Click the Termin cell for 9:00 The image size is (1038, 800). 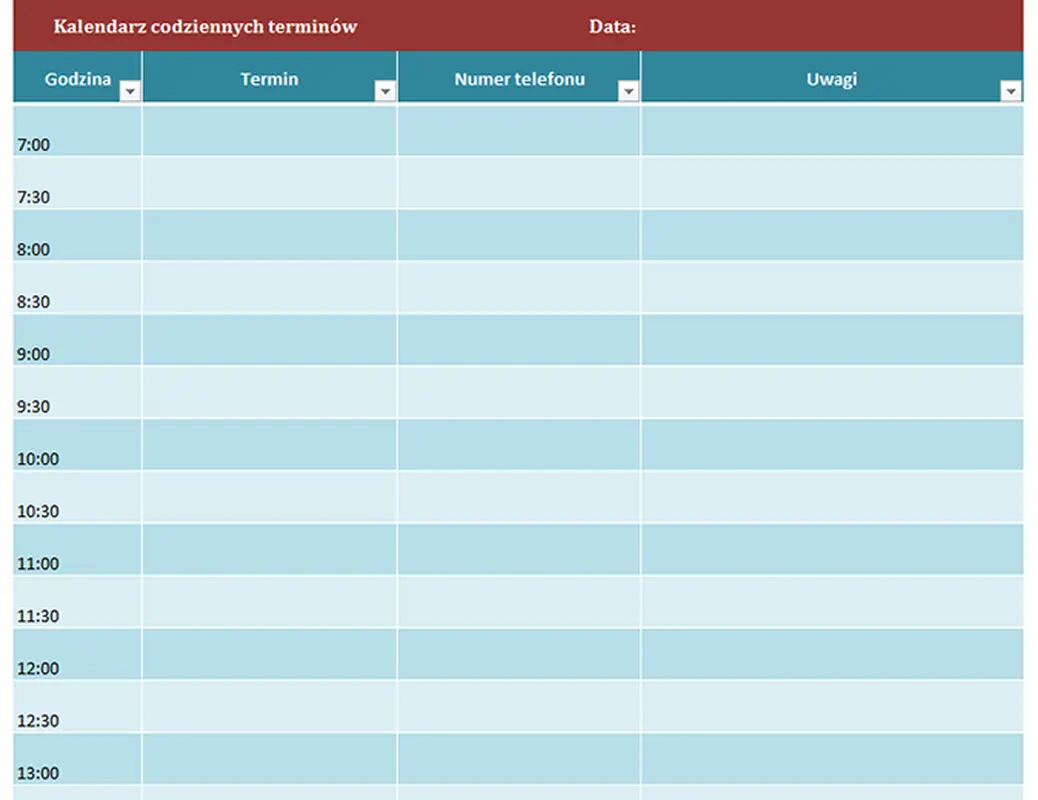coord(269,340)
